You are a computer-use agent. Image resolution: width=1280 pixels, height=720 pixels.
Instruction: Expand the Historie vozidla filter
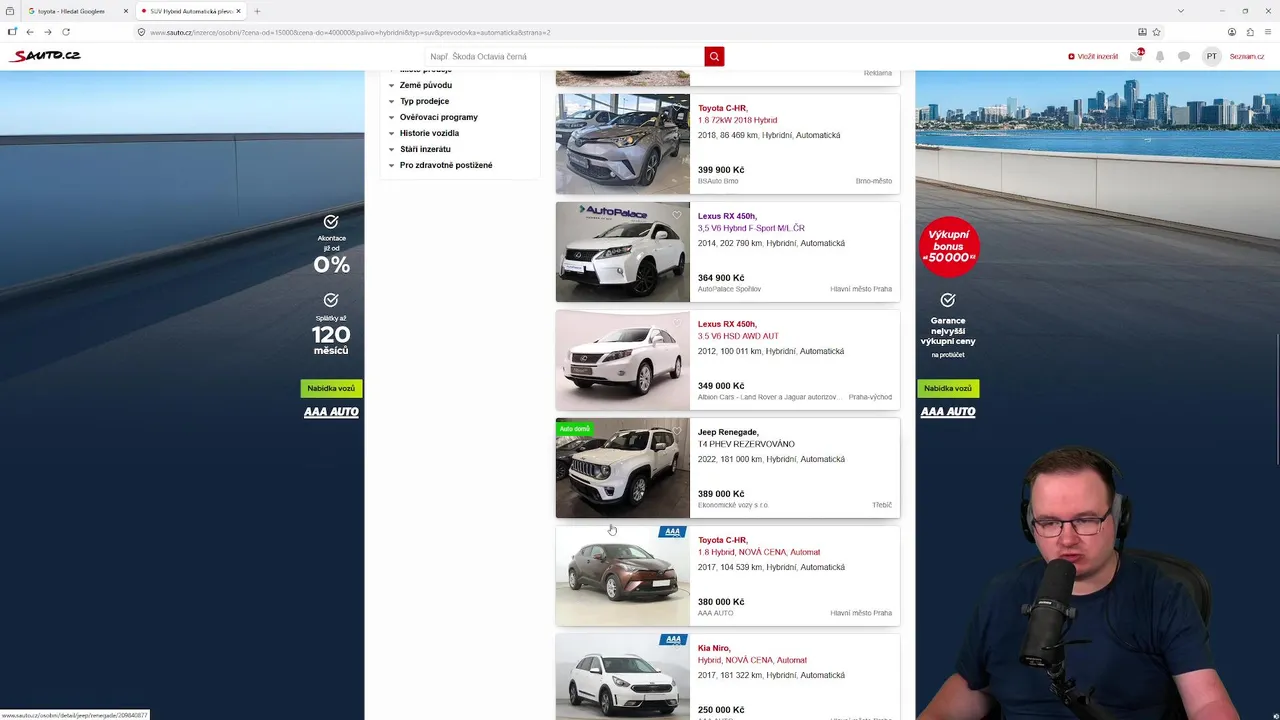click(x=429, y=133)
